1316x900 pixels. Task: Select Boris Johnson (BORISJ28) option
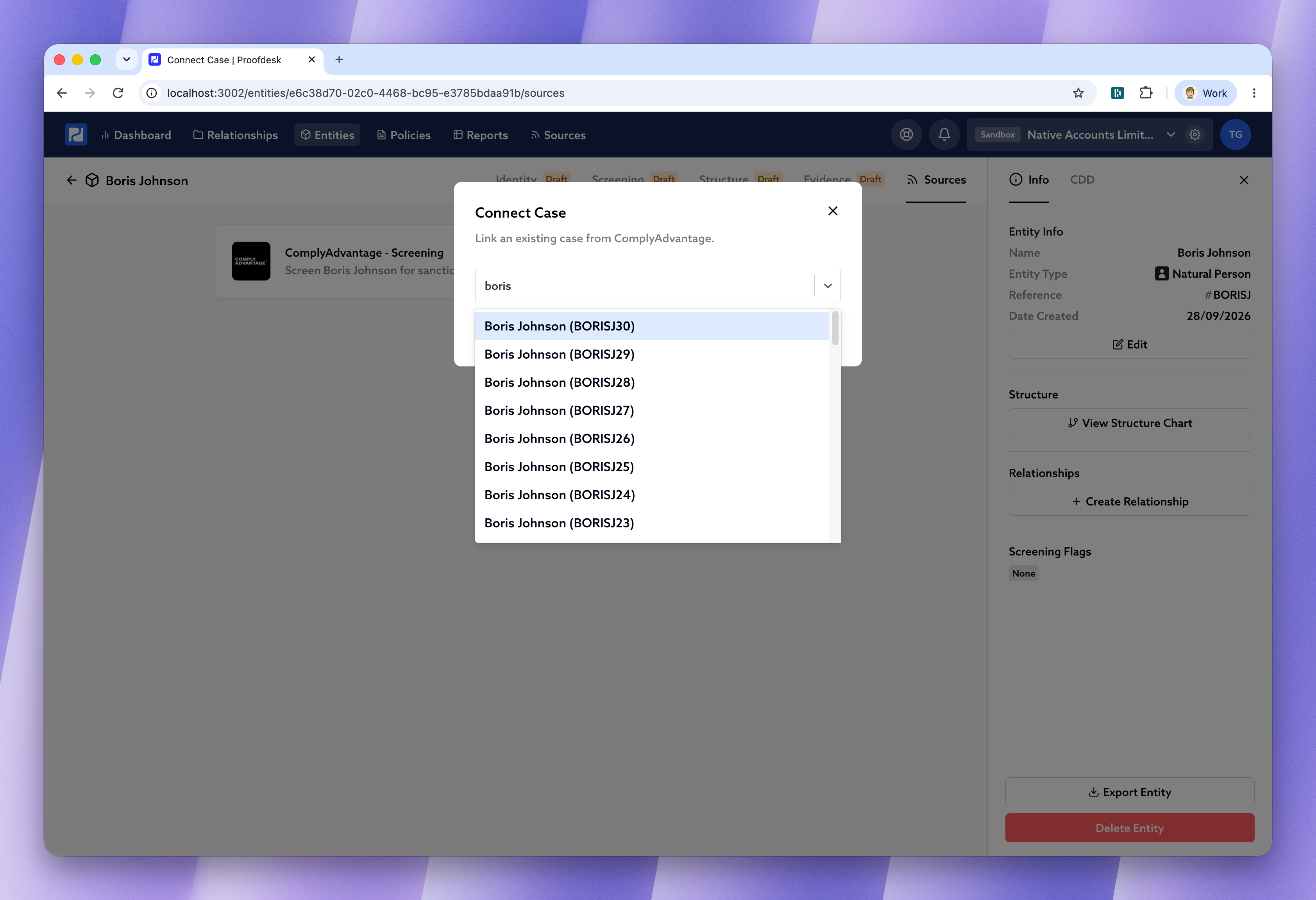pos(652,383)
